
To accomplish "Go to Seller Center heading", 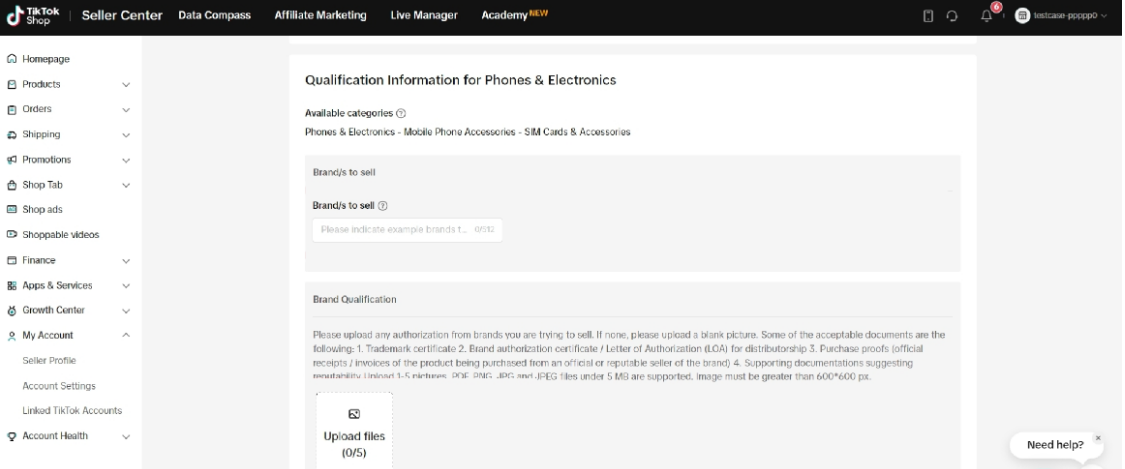I will (122, 15).
